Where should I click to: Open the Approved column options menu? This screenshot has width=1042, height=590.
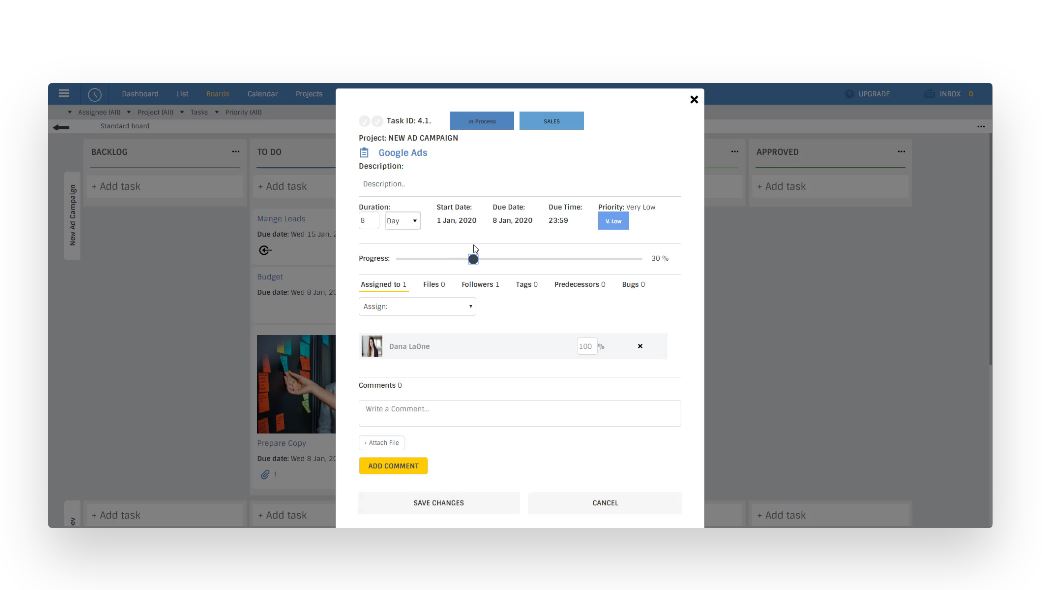(x=901, y=151)
